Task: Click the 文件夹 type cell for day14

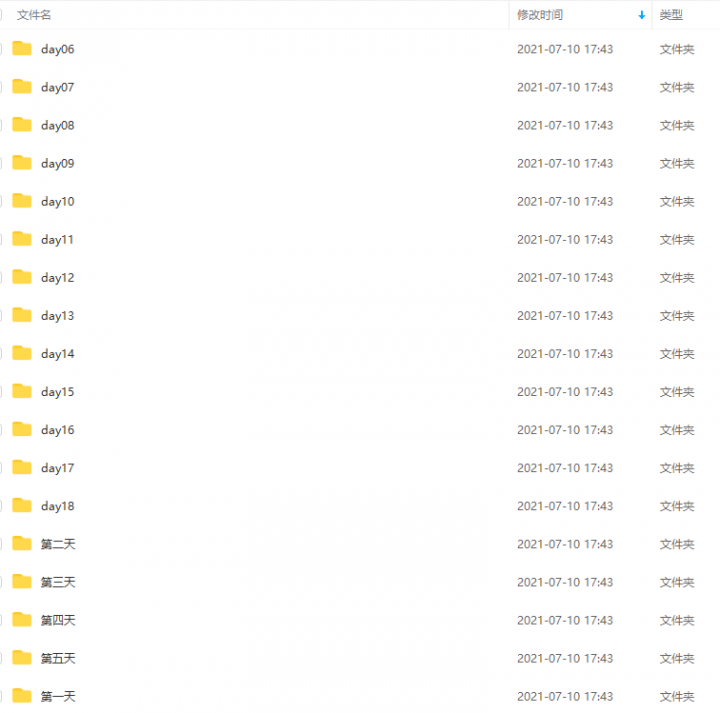Action: 677,354
